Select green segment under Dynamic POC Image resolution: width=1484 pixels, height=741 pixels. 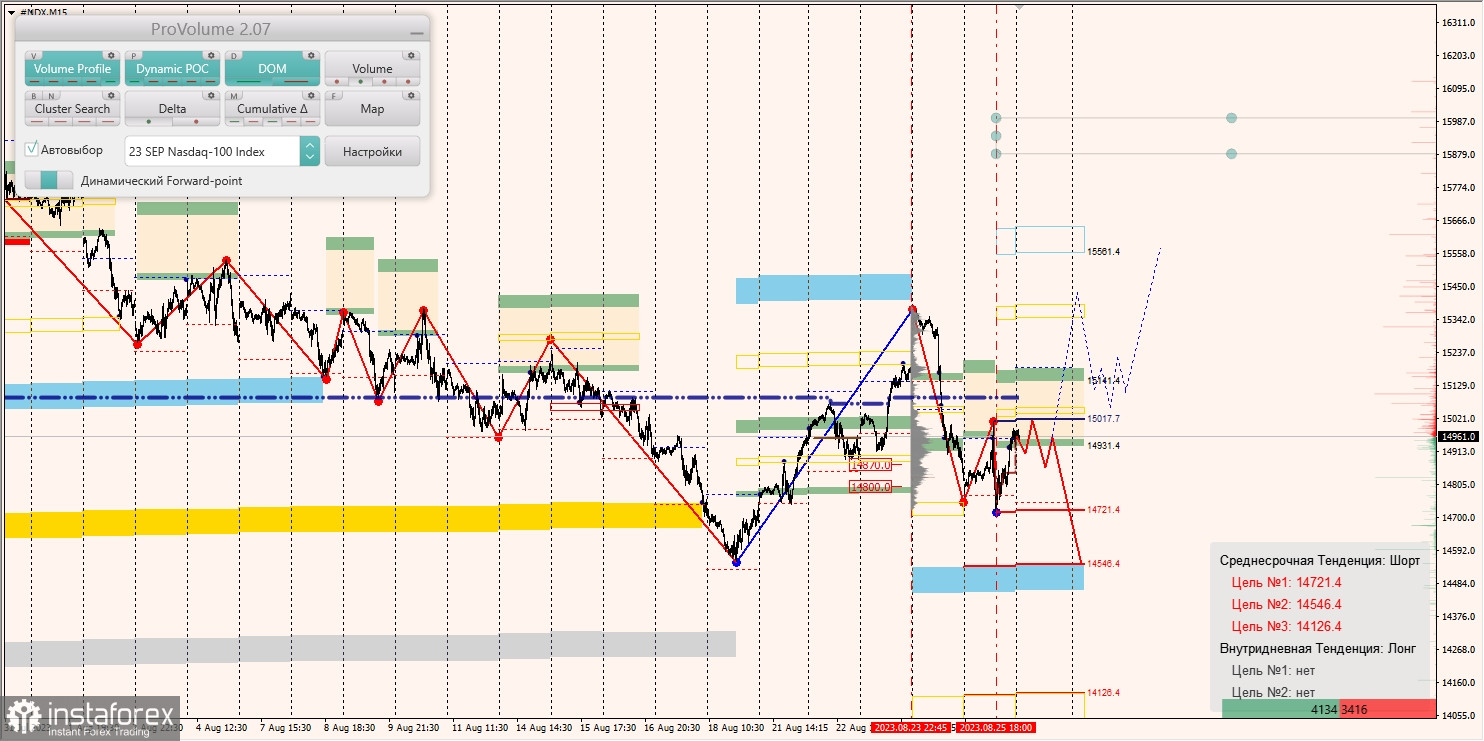tap(134, 81)
